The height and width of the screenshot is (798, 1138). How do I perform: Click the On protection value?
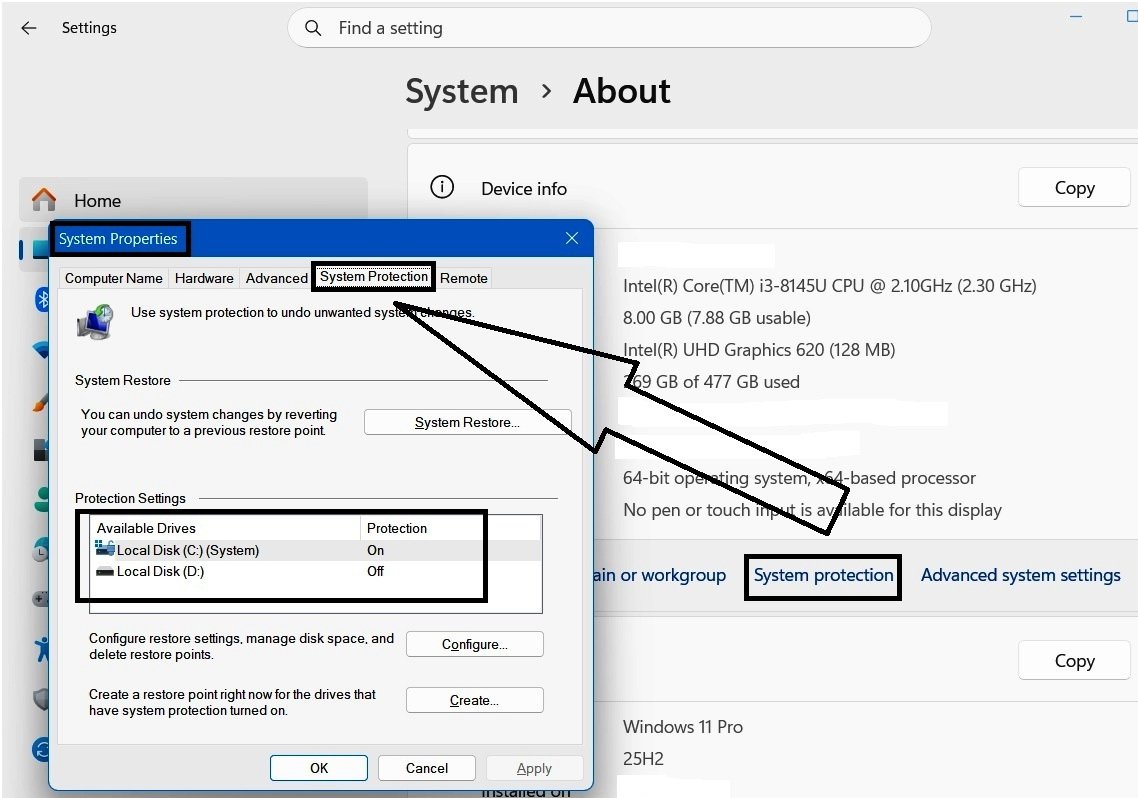tap(375, 550)
